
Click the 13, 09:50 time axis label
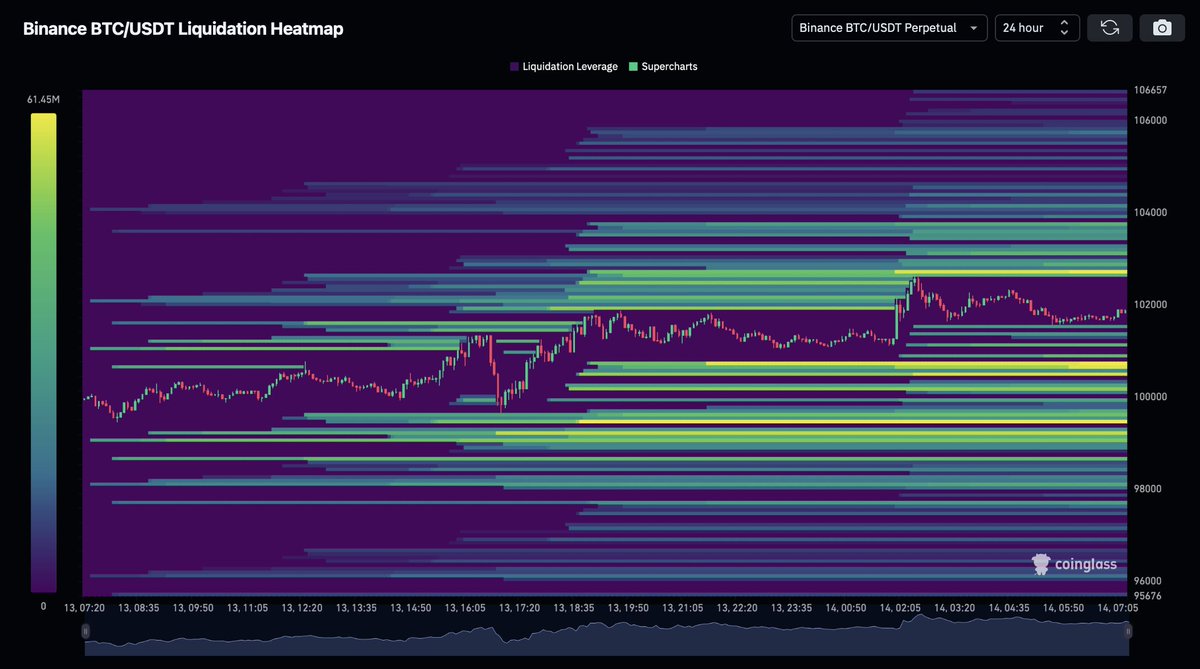(194, 607)
